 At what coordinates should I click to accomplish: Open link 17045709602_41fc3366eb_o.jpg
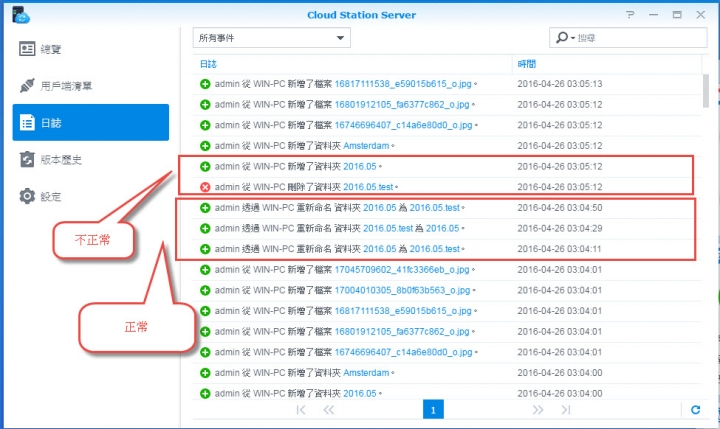click(402, 270)
